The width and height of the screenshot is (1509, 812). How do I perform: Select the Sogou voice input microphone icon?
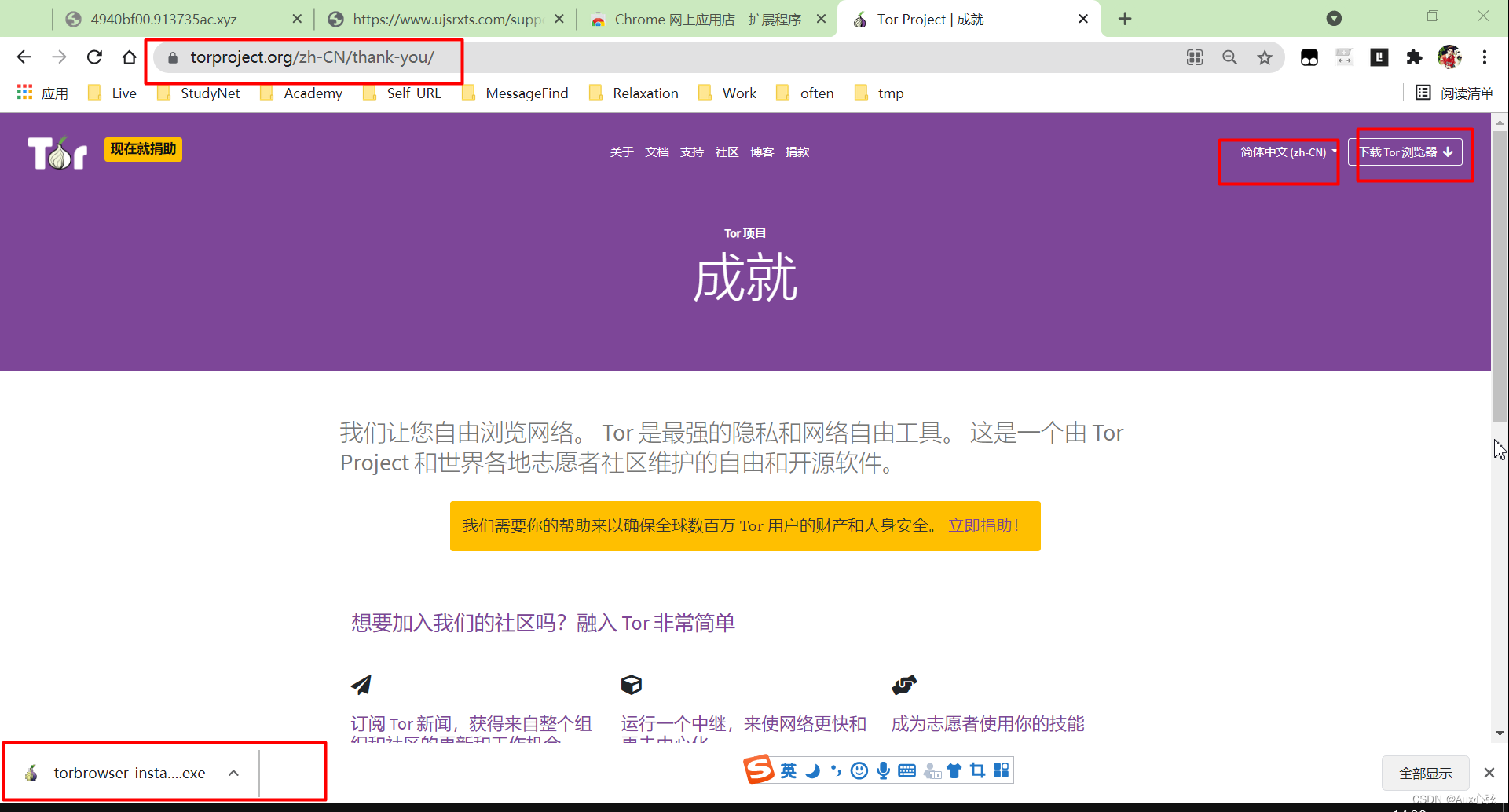coord(882,770)
